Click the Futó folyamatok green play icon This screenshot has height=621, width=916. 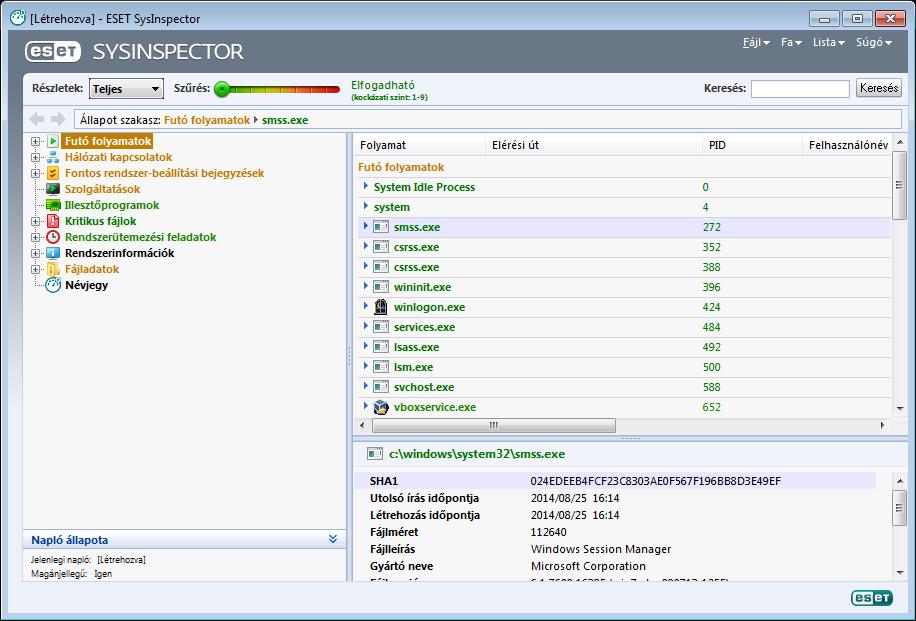(53, 141)
